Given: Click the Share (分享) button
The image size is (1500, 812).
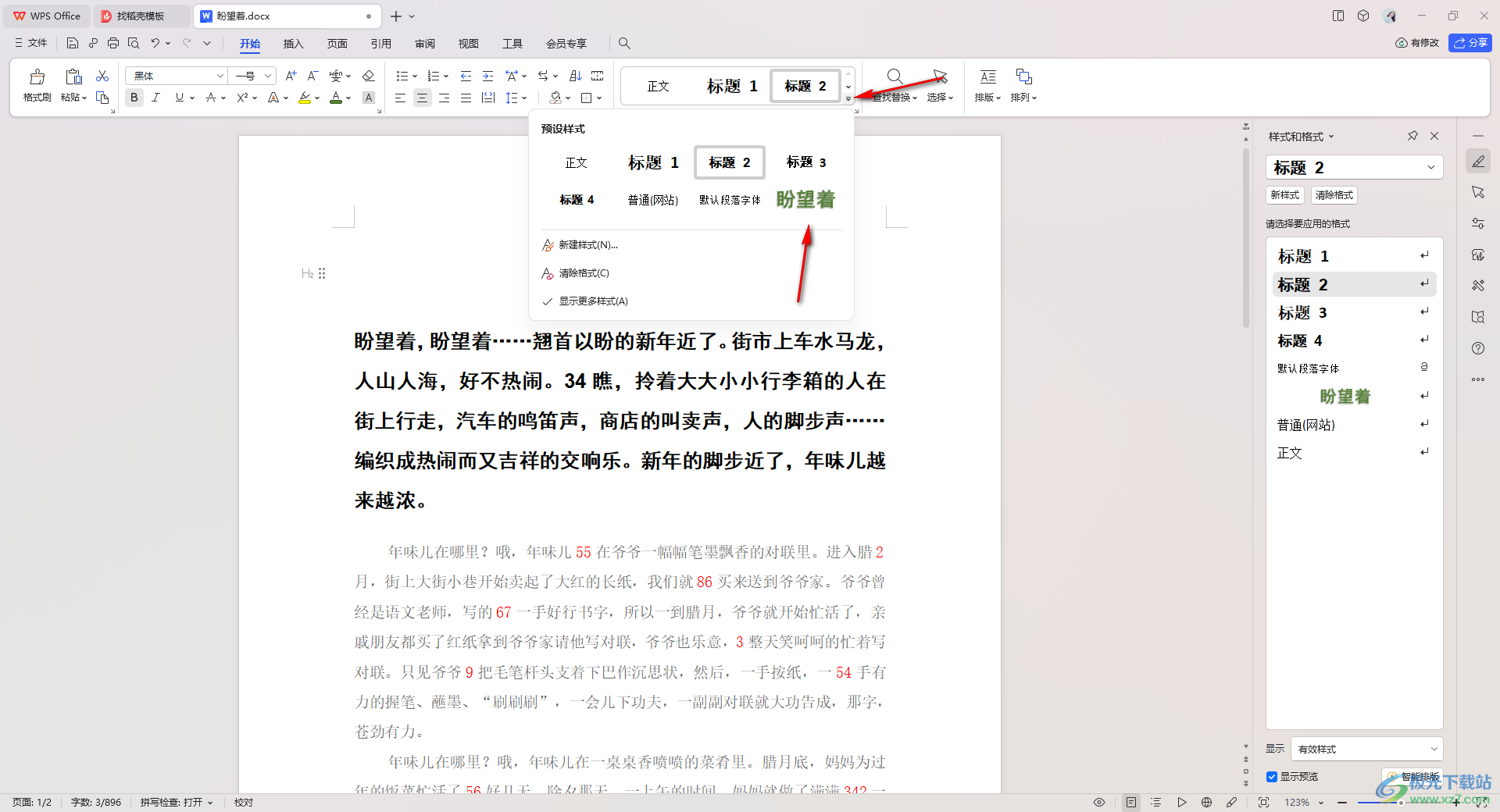Looking at the screenshot, I should (1470, 43).
